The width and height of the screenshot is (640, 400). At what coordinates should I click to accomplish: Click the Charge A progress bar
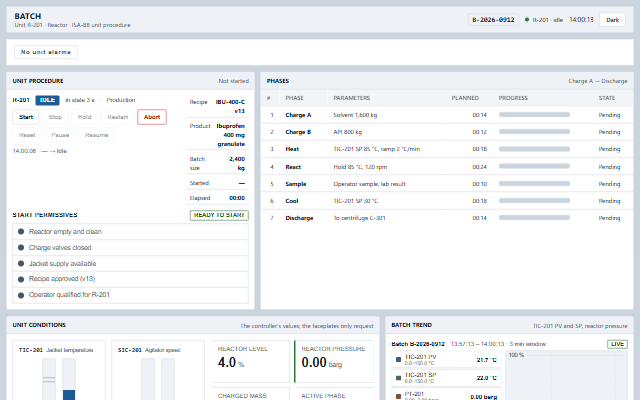pyautogui.click(x=534, y=115)
